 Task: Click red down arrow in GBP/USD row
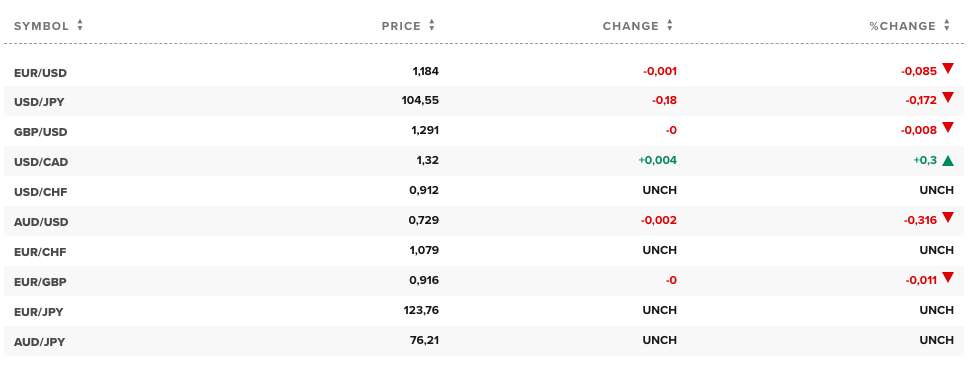(x=948, y=127)
